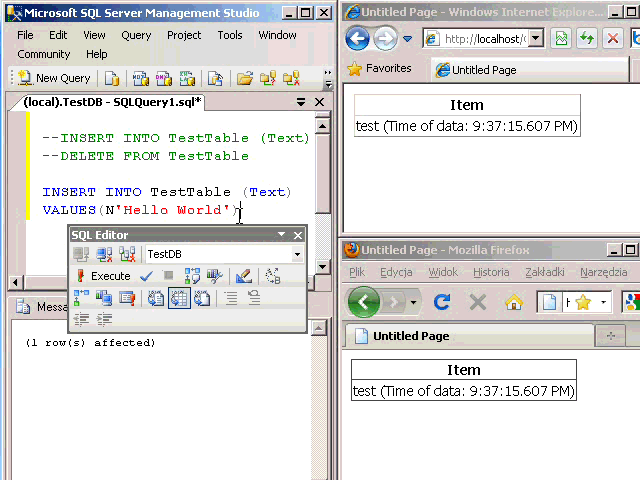This screenshot has width=640, height=480.
Task: Click the Analysis Services XMLA Query icon
Action: tap(187, 78)
